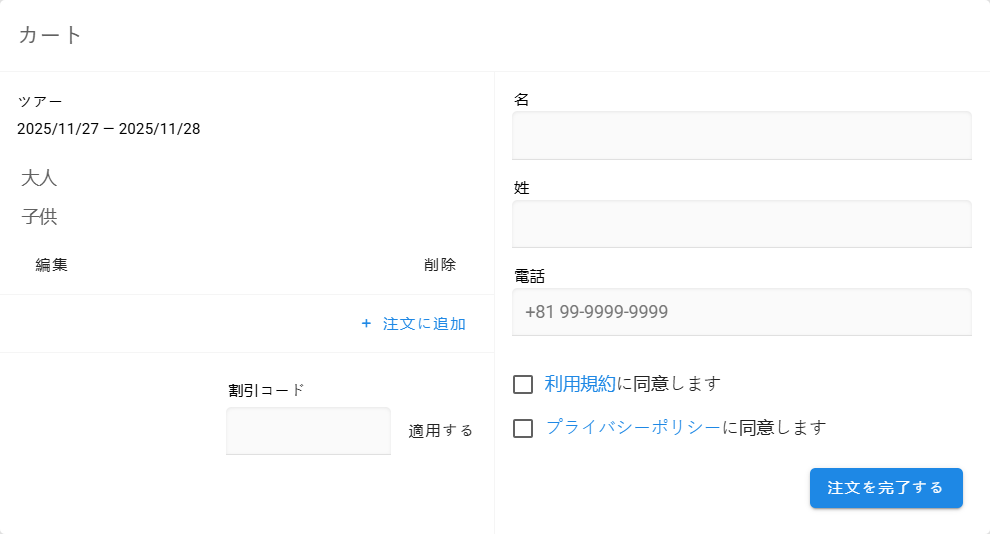Image resolution: width=990 pixels, height=534 pixels.
Task: Click into the 名 text field
Action: 741,135
